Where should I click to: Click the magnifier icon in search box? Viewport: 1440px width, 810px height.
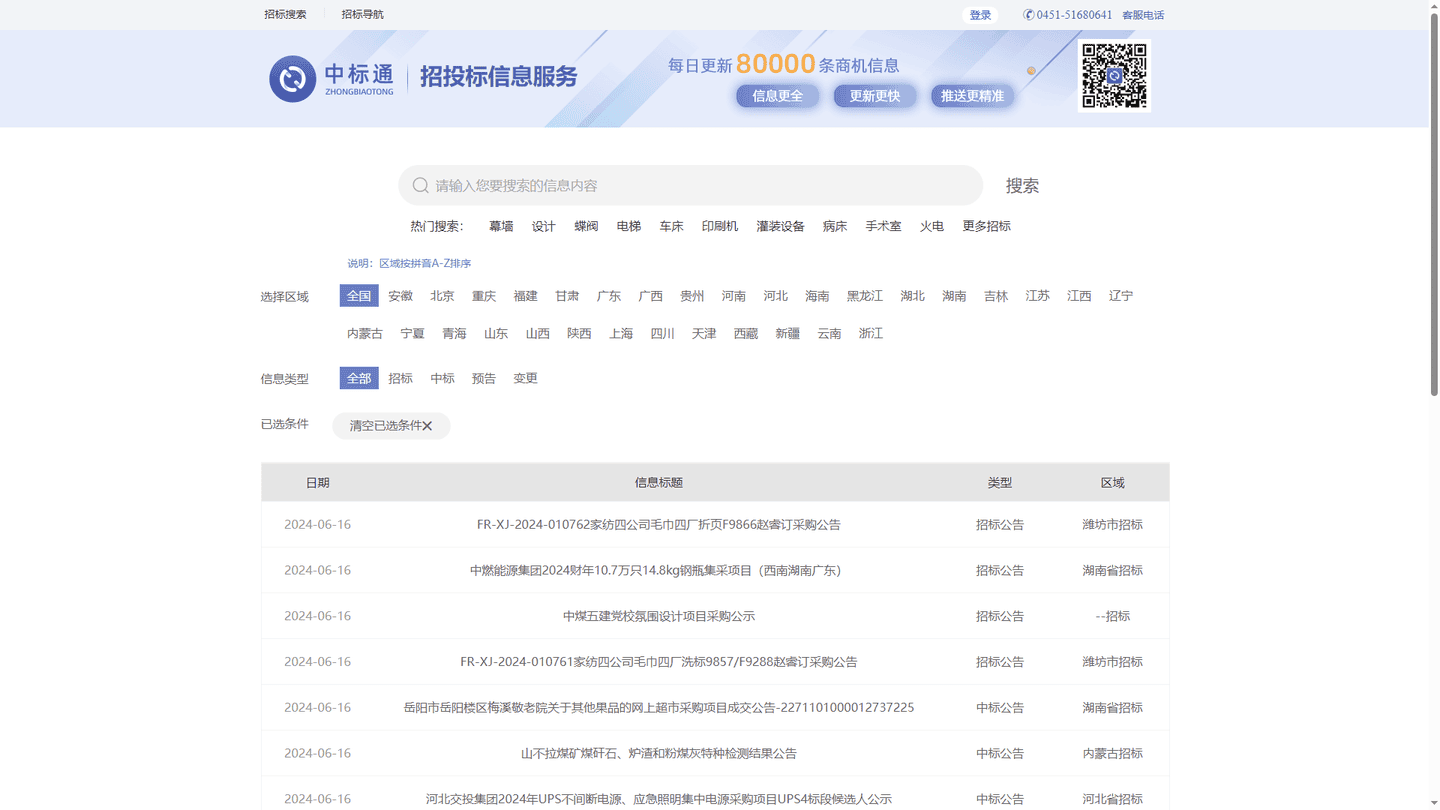[421, 185]
